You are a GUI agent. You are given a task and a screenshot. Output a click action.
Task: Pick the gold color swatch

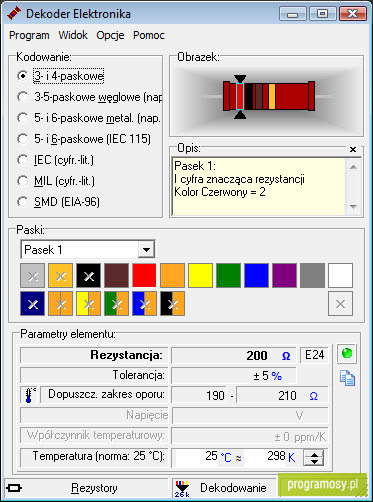coord(60,276)
